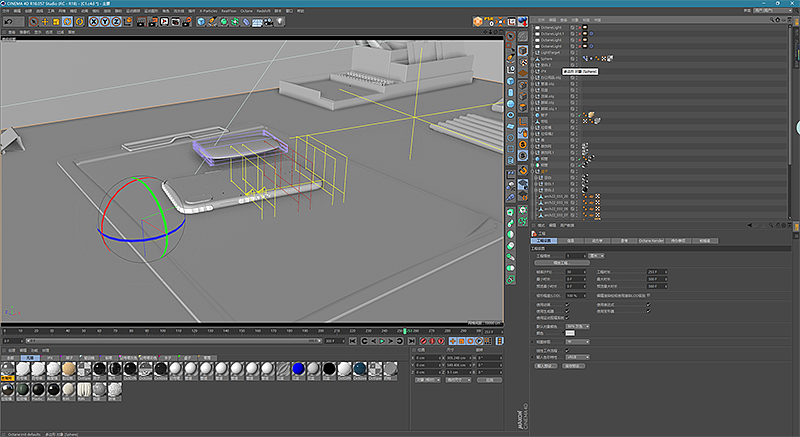Image resolution: width=800 pixels, height=437 pixels.
Task: Open the Light bulb object icon
Action: (280, 21)
